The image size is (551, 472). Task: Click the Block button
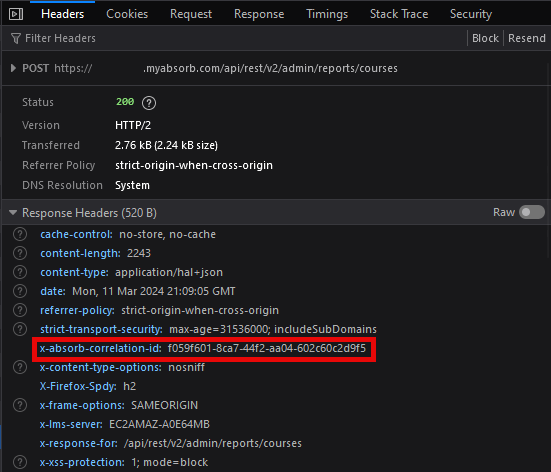pos(485,38)
